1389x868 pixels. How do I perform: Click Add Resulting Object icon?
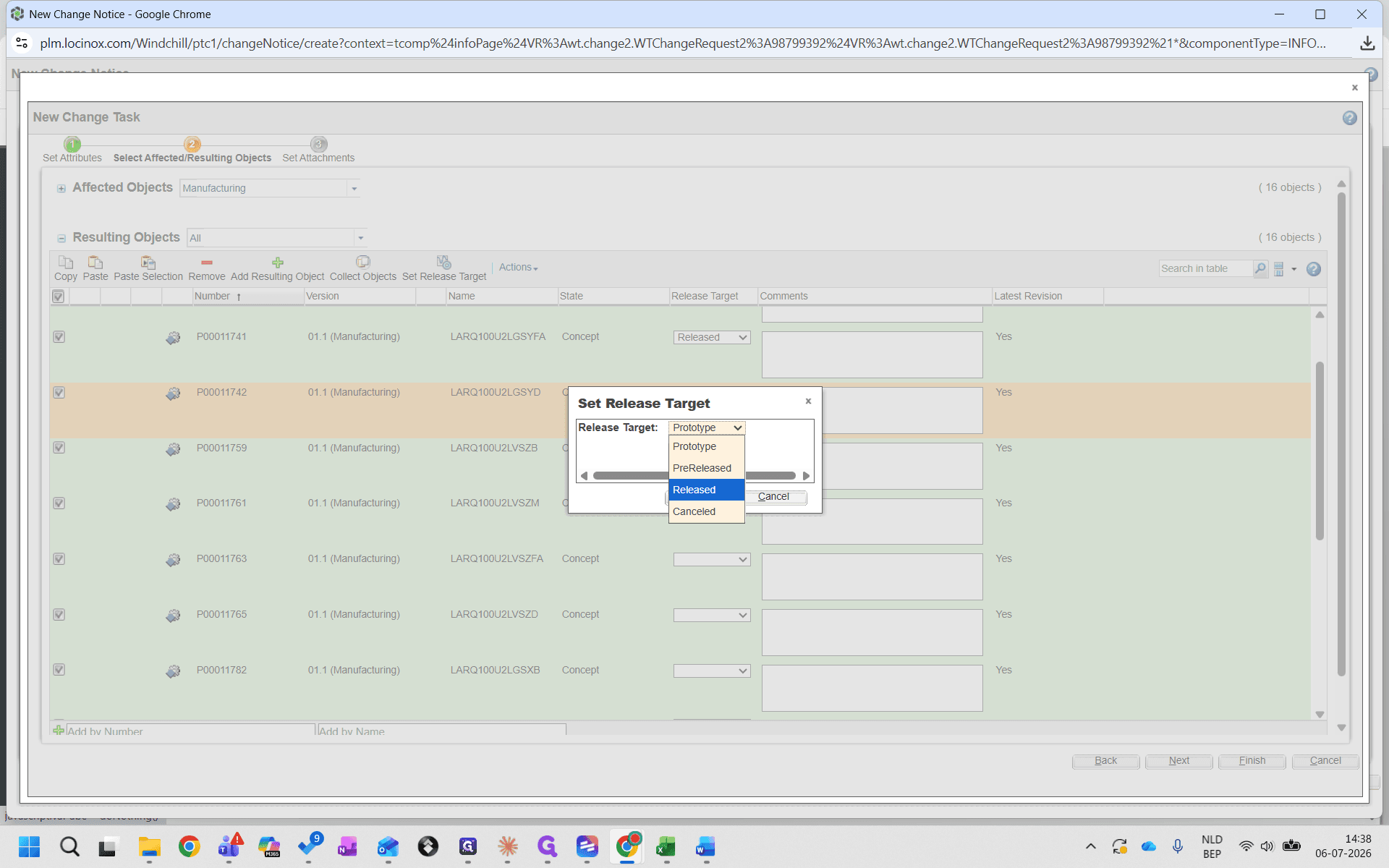click(277, 263)
